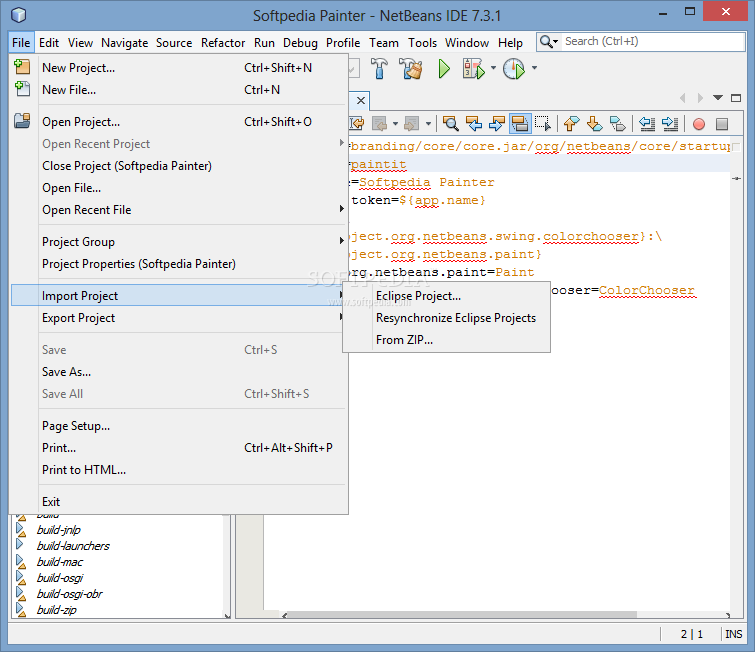Open the Edit menu
Screen dimensions: 755x652
tap(49, 43)
